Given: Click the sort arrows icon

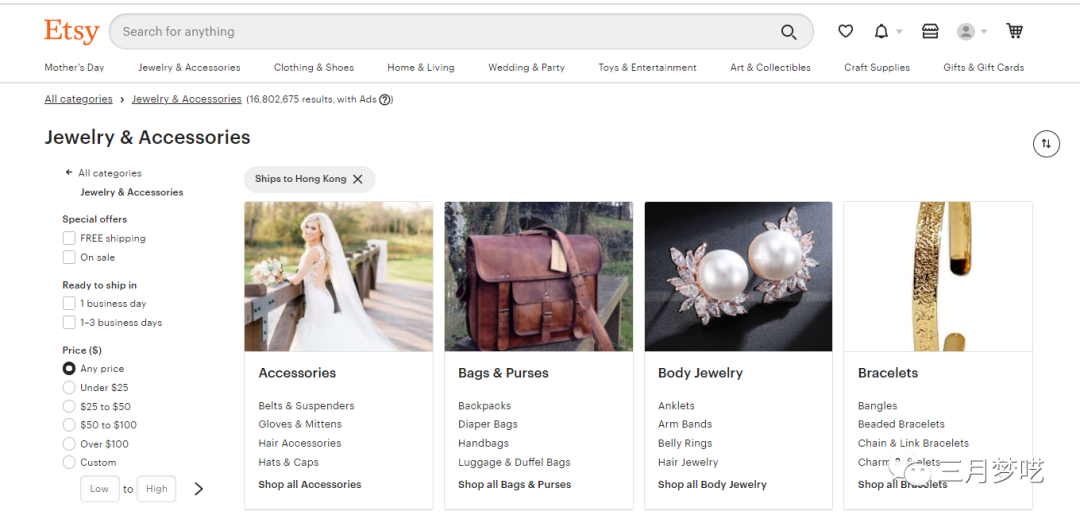Looking at the screenshot, I should click(1045, 144).
